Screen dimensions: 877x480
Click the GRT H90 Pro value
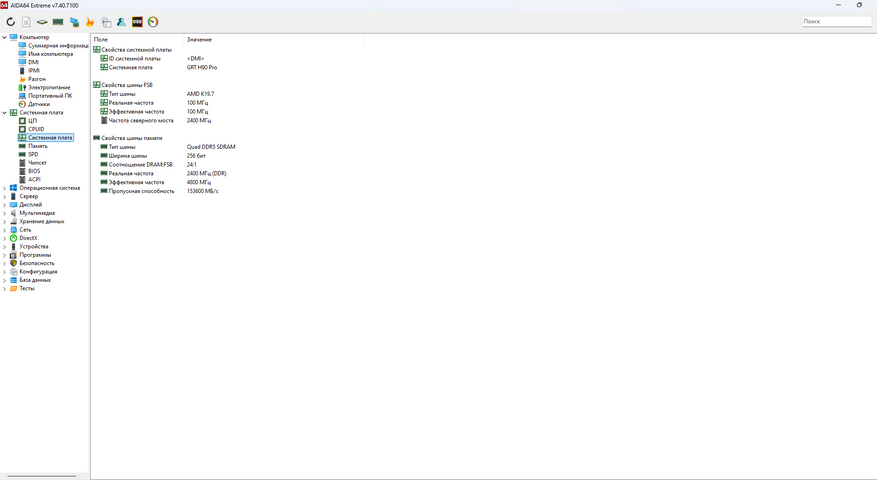click(202, 68)
